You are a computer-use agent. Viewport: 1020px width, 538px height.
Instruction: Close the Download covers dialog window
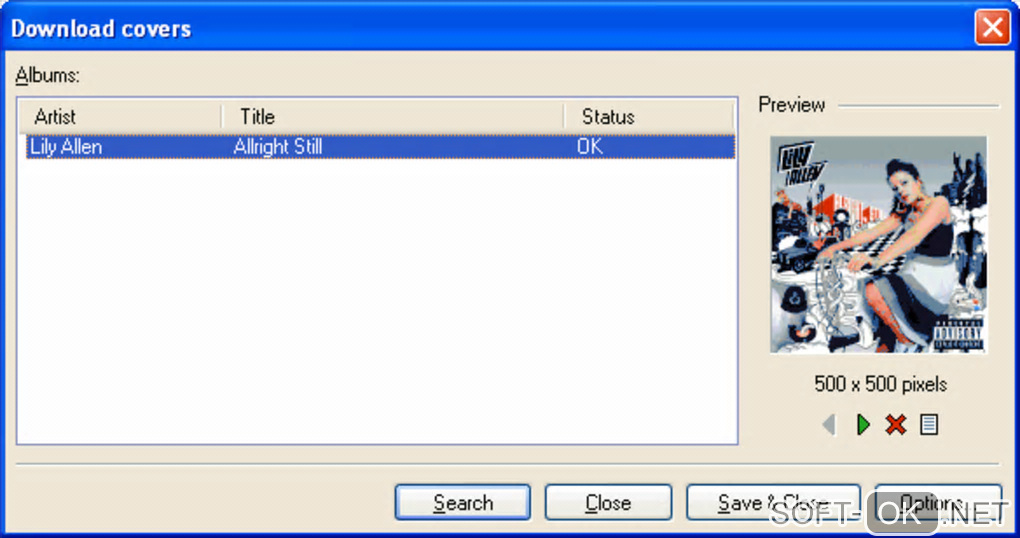click(992, 28)
